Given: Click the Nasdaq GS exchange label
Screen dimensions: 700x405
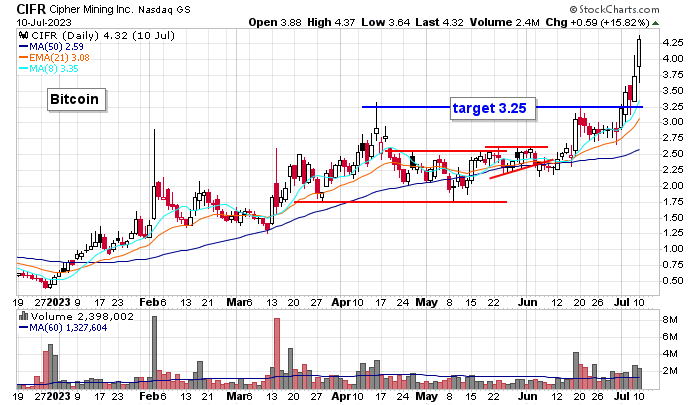Looking at the screenshot, I should (164, 9).
